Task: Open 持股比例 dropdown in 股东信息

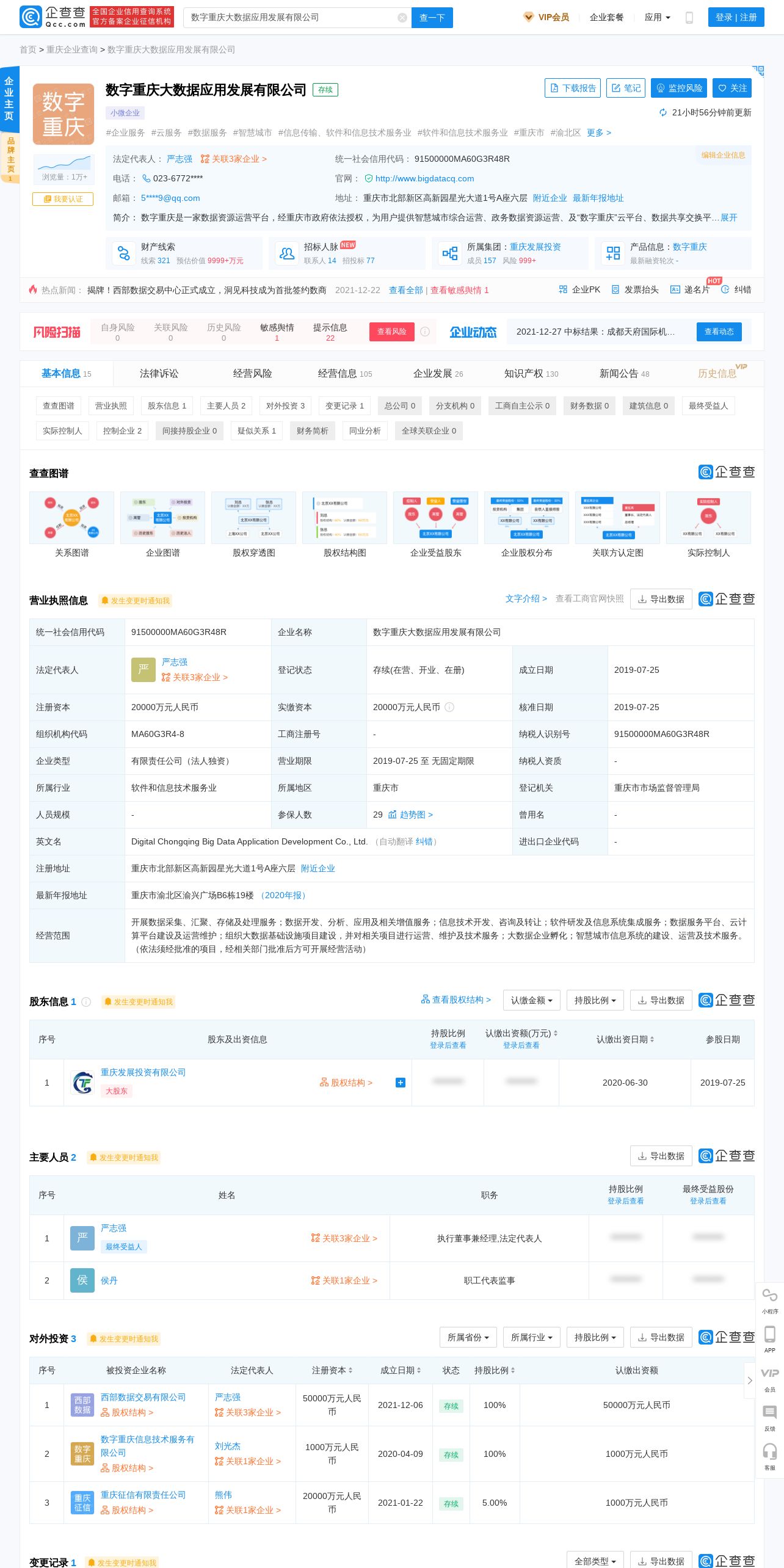Action: (595, 1000)
